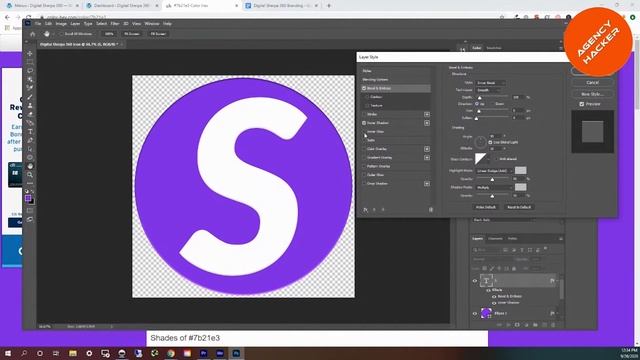Image resolution: width=640 pixels, height=360 pixels.
Task: Click the Photoshop logo in menu bar
Action: click(28, 24)
